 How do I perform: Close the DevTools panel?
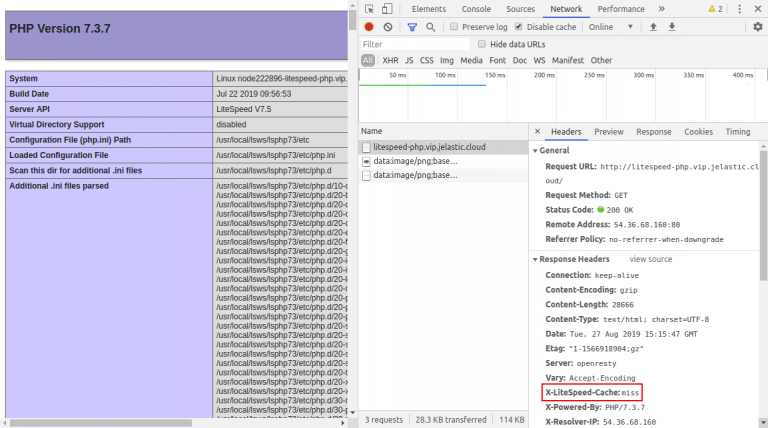[x=758, y=9]
